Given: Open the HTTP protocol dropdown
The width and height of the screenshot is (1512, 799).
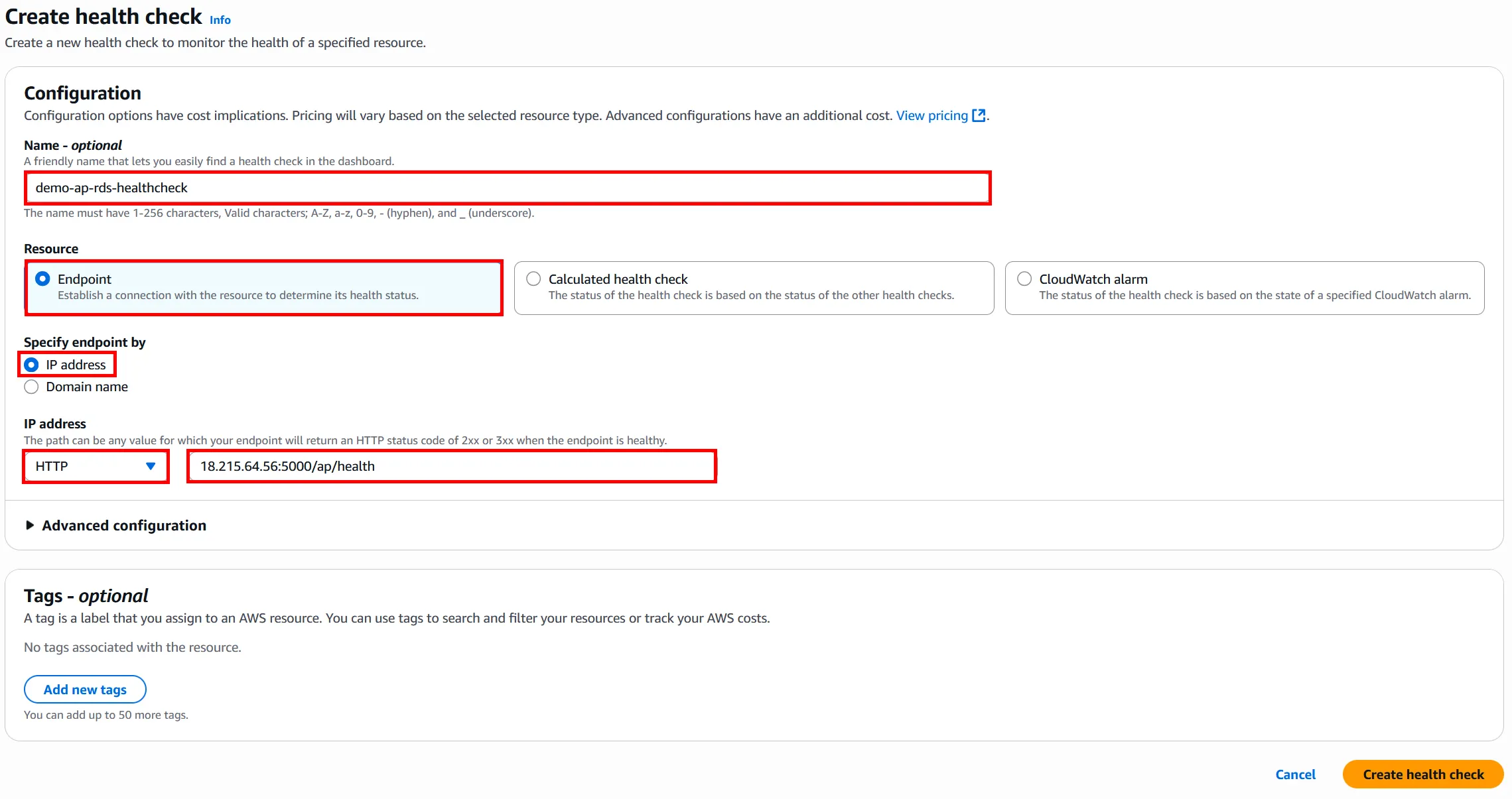Looking at the screenshot, I should pos(86,466).
